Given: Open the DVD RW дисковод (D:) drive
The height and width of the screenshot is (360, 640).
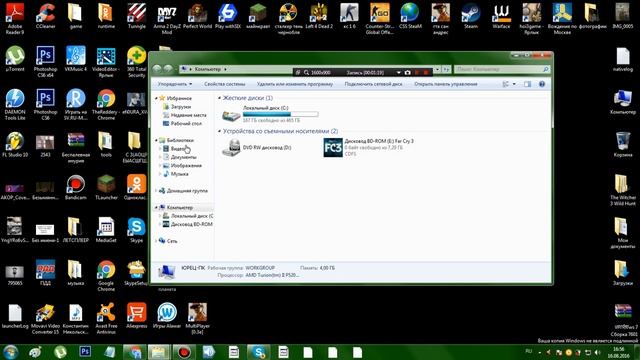Looking at the screenshot, I should coord(256,147).
